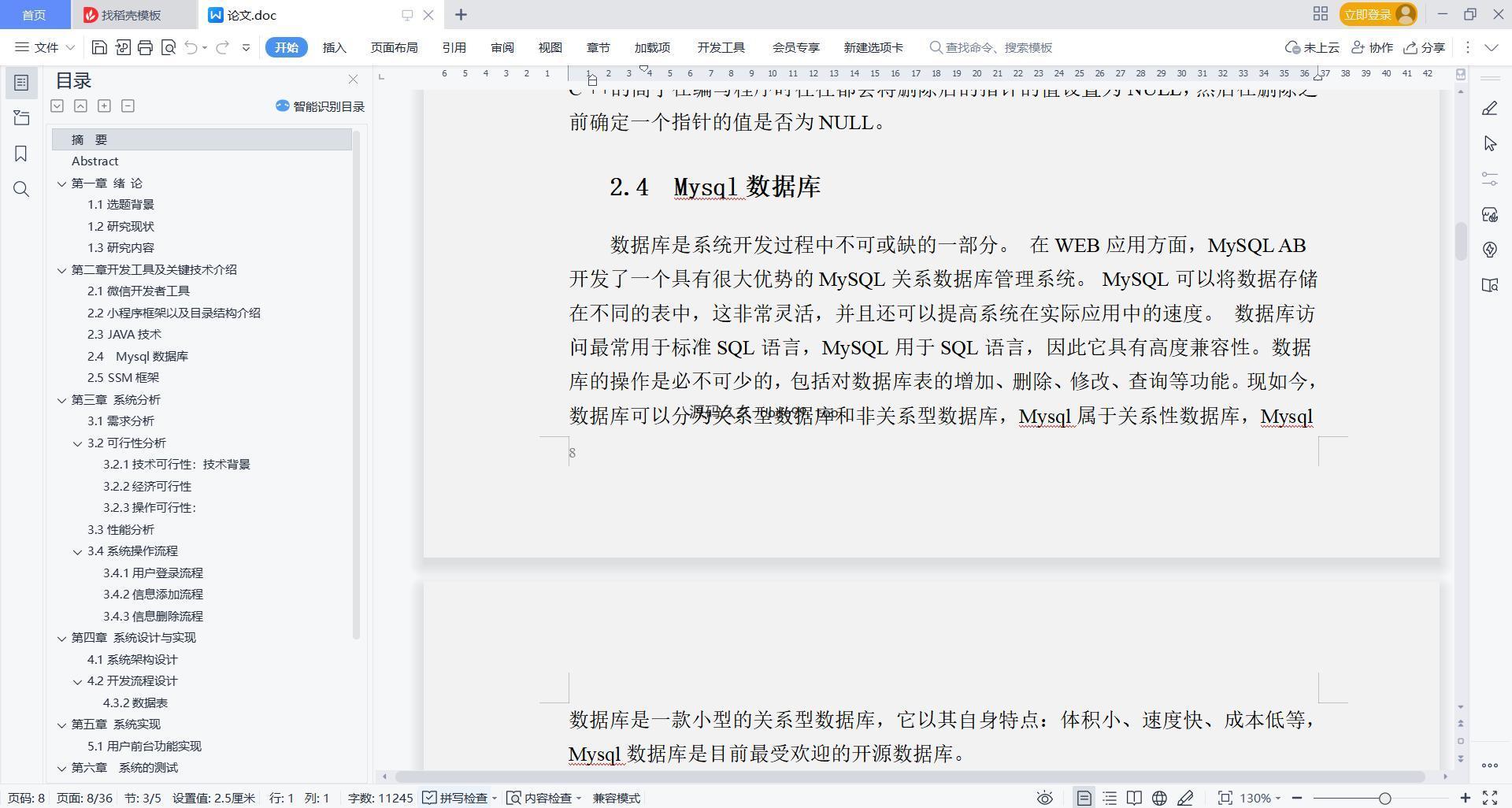The height and width of the screenshot is (808, 1512).
Task: Click the add heading level plus icon
Action: pyautogui.click(x=104, y=106)
